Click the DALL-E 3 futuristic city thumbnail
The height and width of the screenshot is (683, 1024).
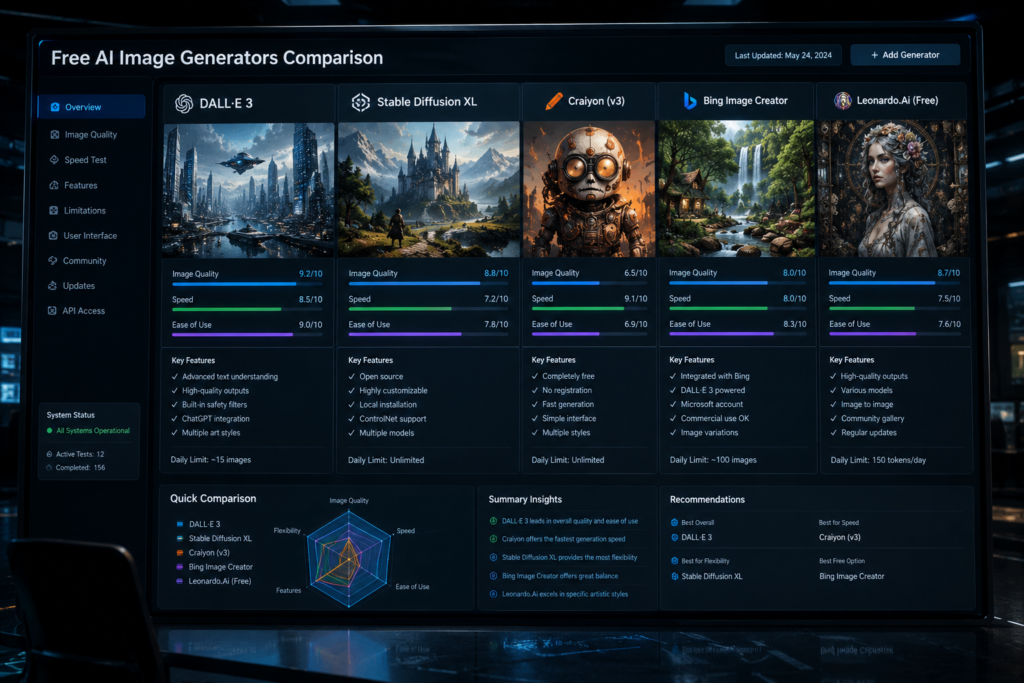[248, 190]
